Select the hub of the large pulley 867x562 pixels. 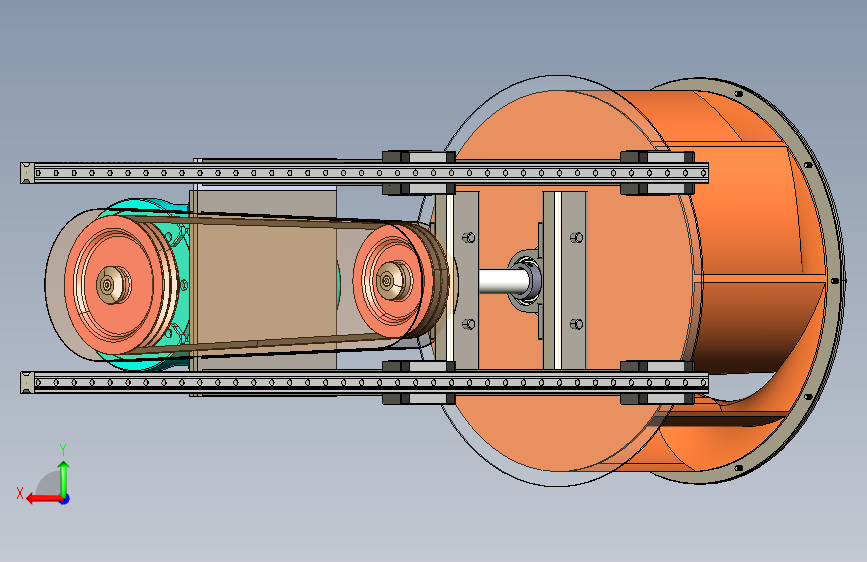coord(112,285)
